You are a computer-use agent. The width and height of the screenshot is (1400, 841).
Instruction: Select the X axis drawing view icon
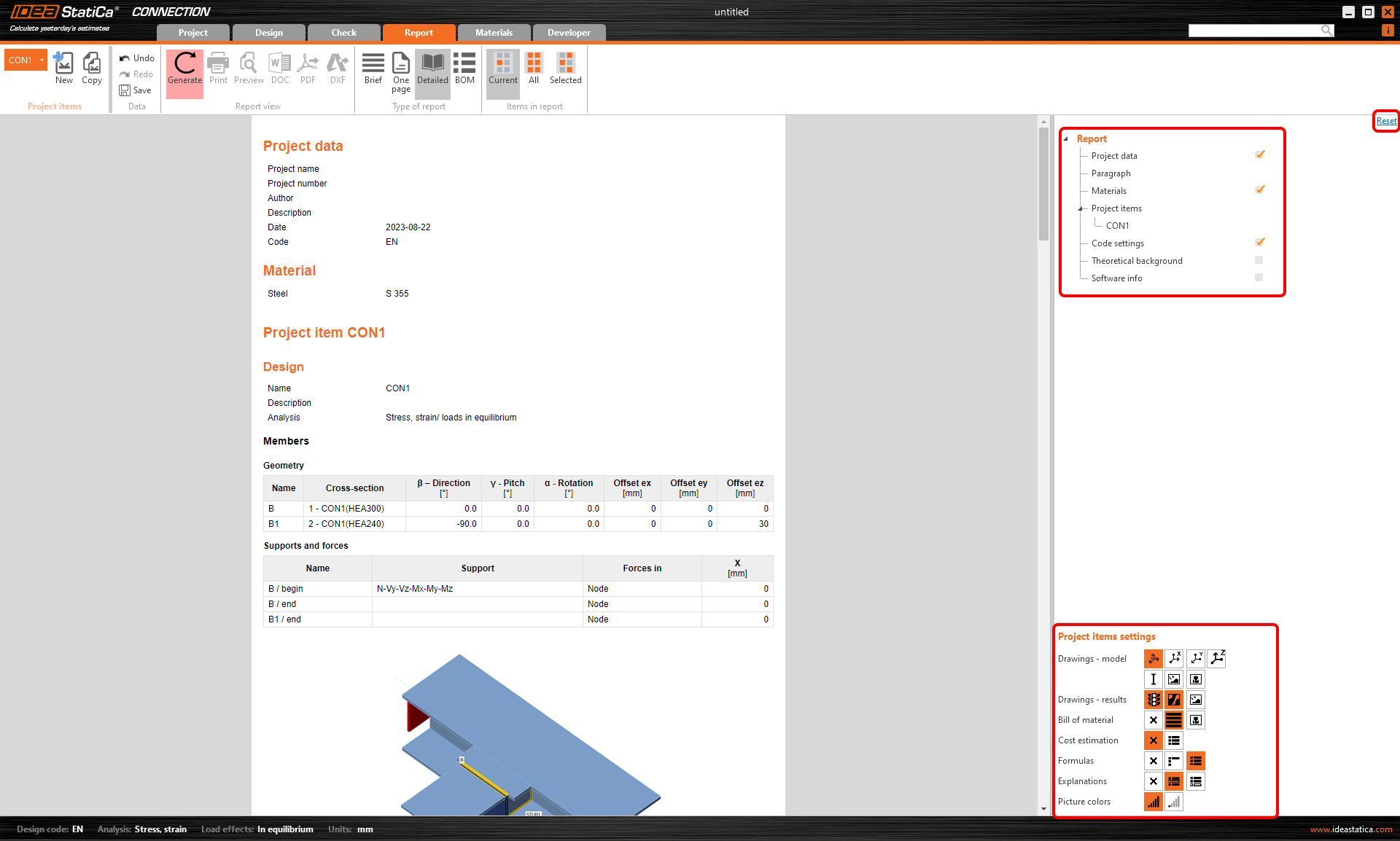[1174, 658]
